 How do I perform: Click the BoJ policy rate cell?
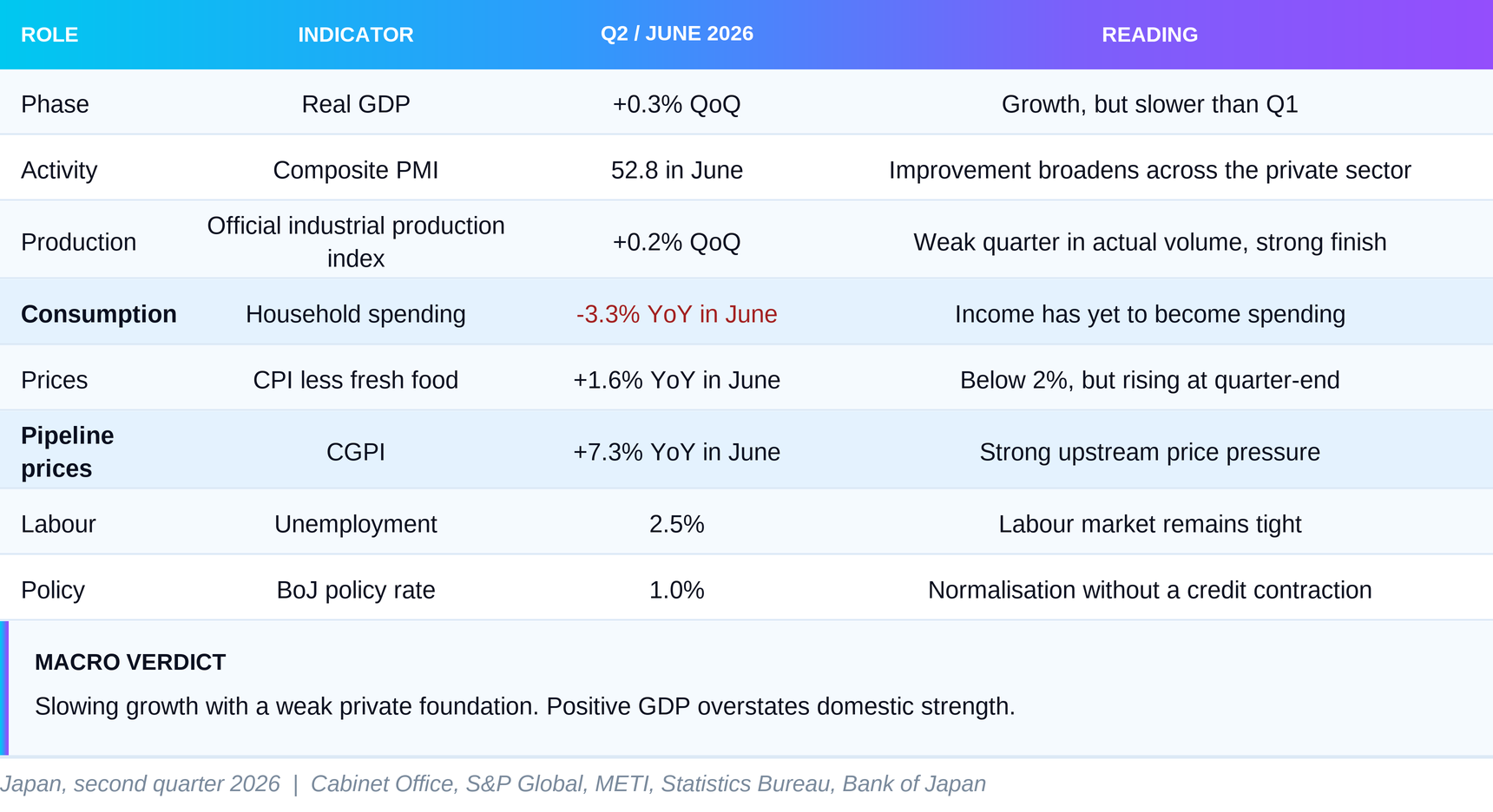(x=356, y=590)
